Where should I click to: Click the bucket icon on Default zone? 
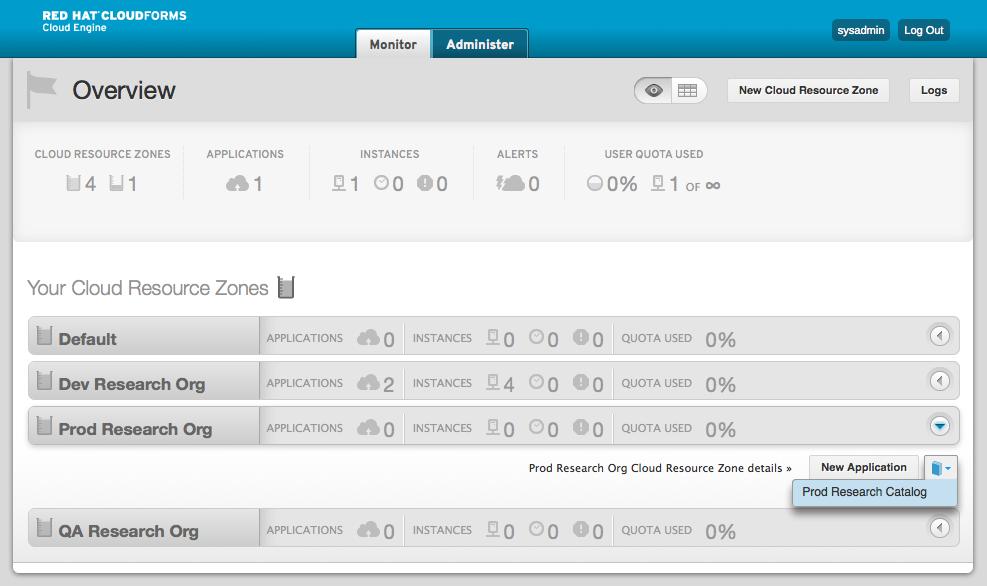pos(44,336)
